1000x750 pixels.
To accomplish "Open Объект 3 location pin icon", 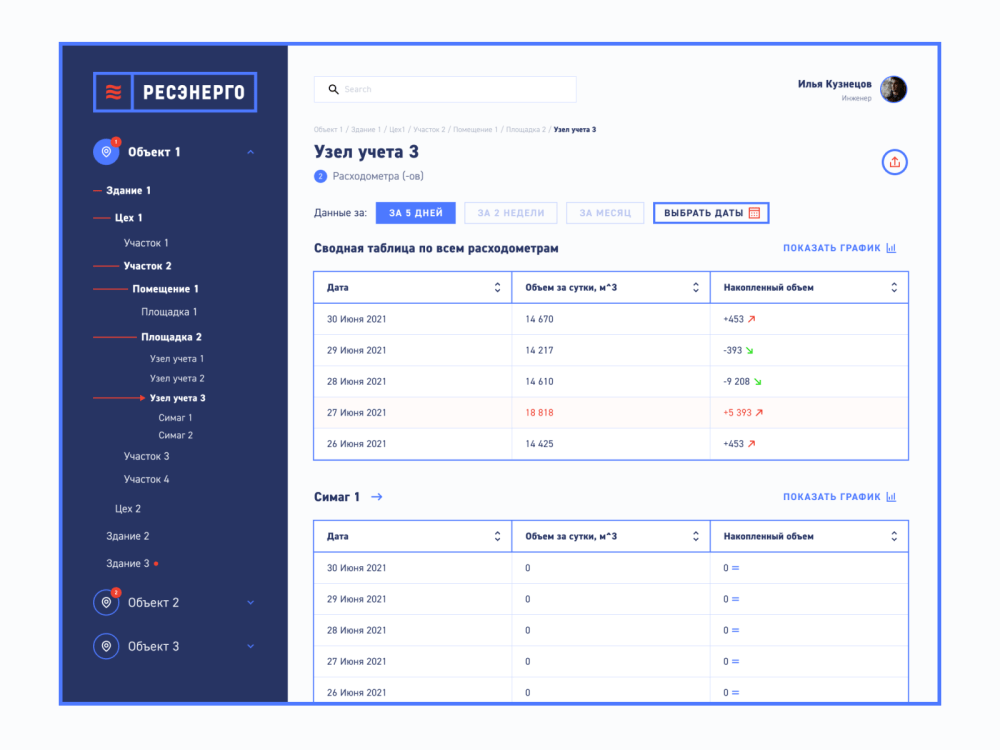I will point(106,646).
